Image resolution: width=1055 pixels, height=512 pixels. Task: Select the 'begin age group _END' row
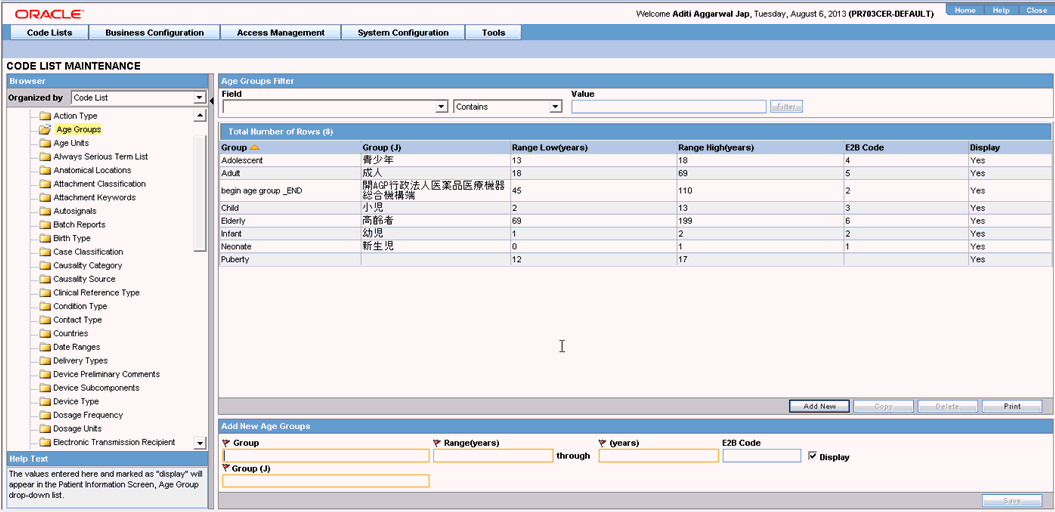pos(635,190)
